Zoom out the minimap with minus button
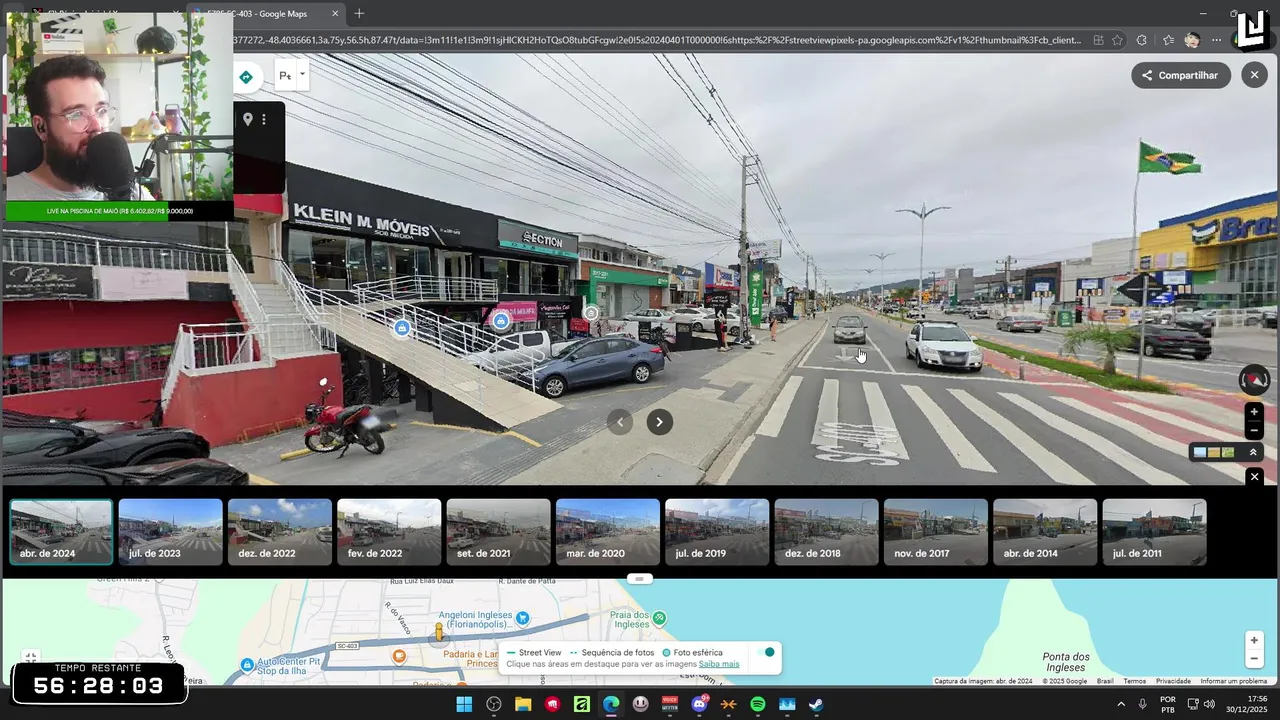Image resolution: width=1280 pixels, height=720 pixels. click(1254, 659)
